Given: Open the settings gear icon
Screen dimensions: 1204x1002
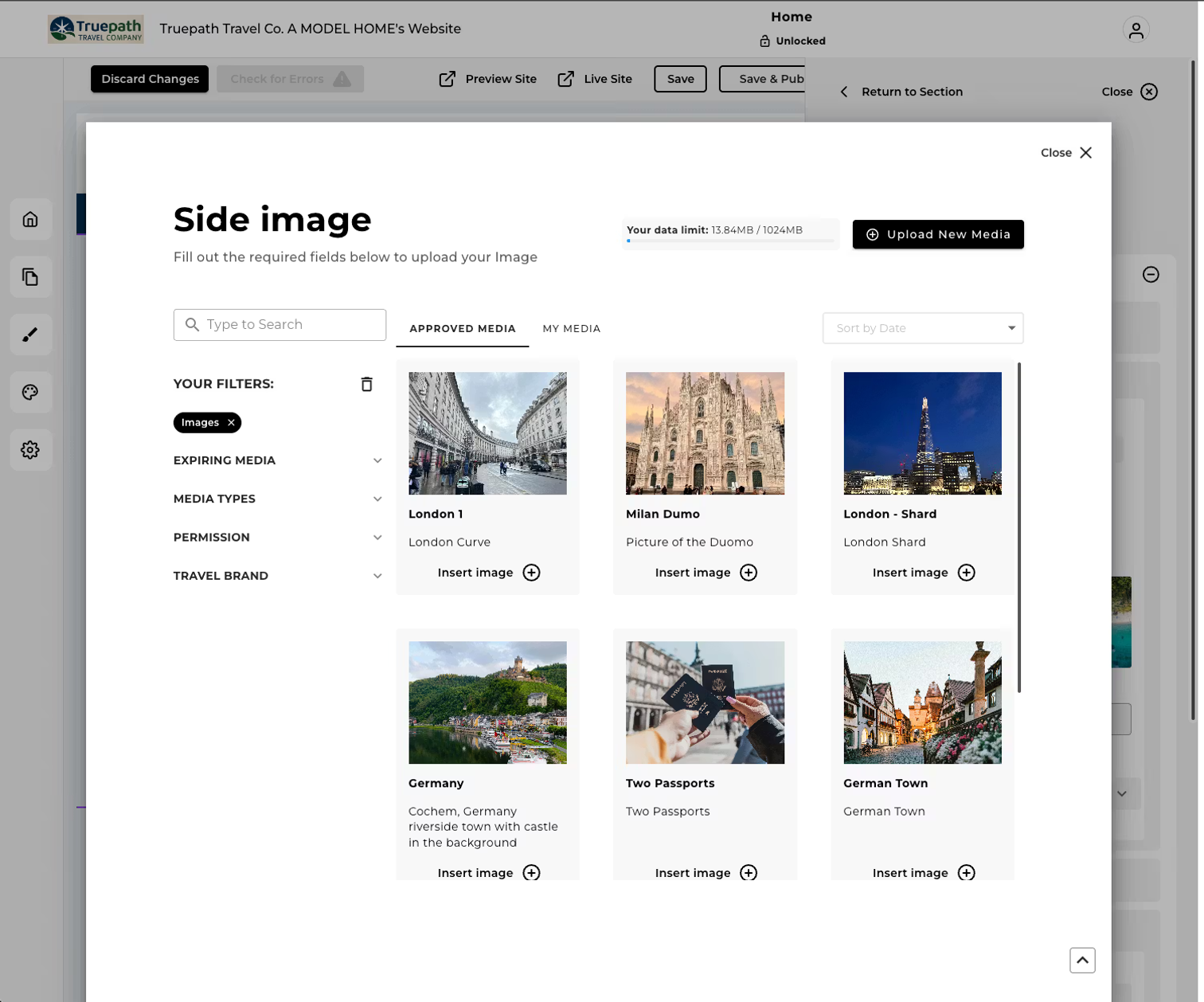Looking at the screenshot, I should point(30,450).
